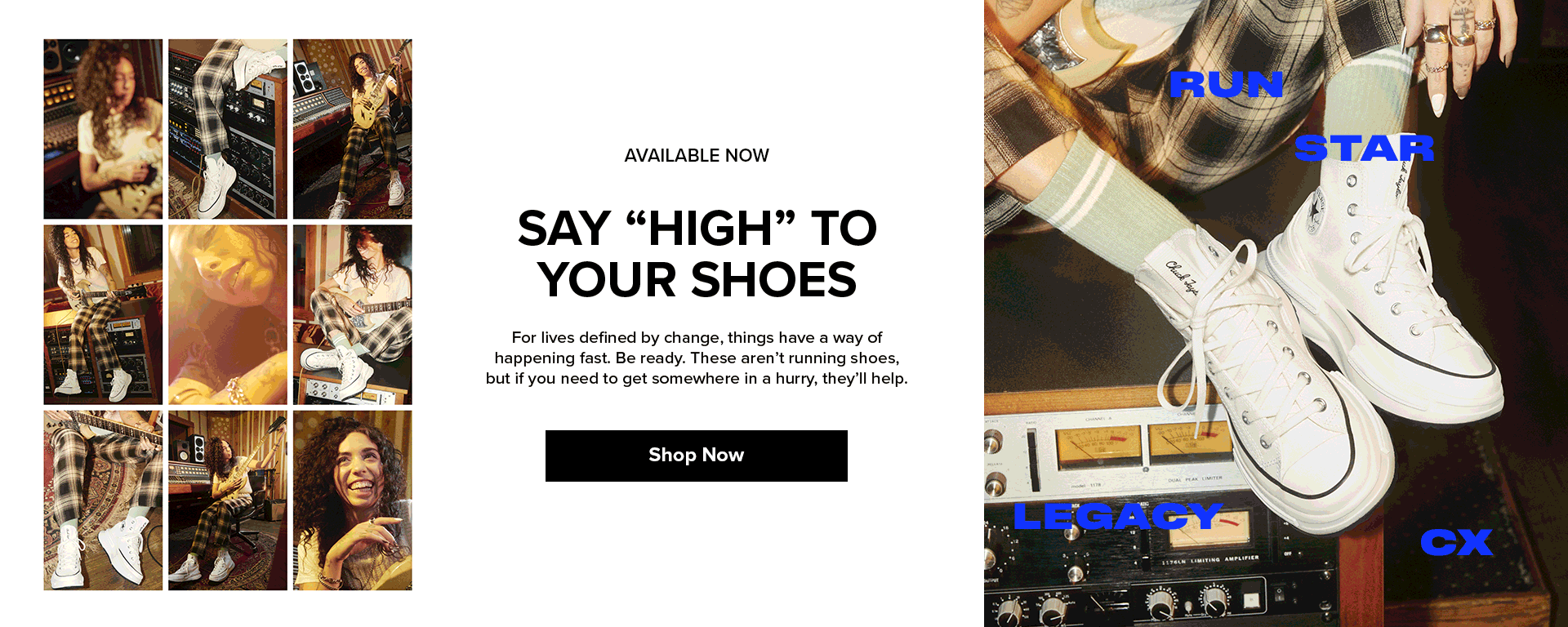Click the Shop Now button
The height and width of the screenshot is (627, 1568).
[x=696, y=456]
